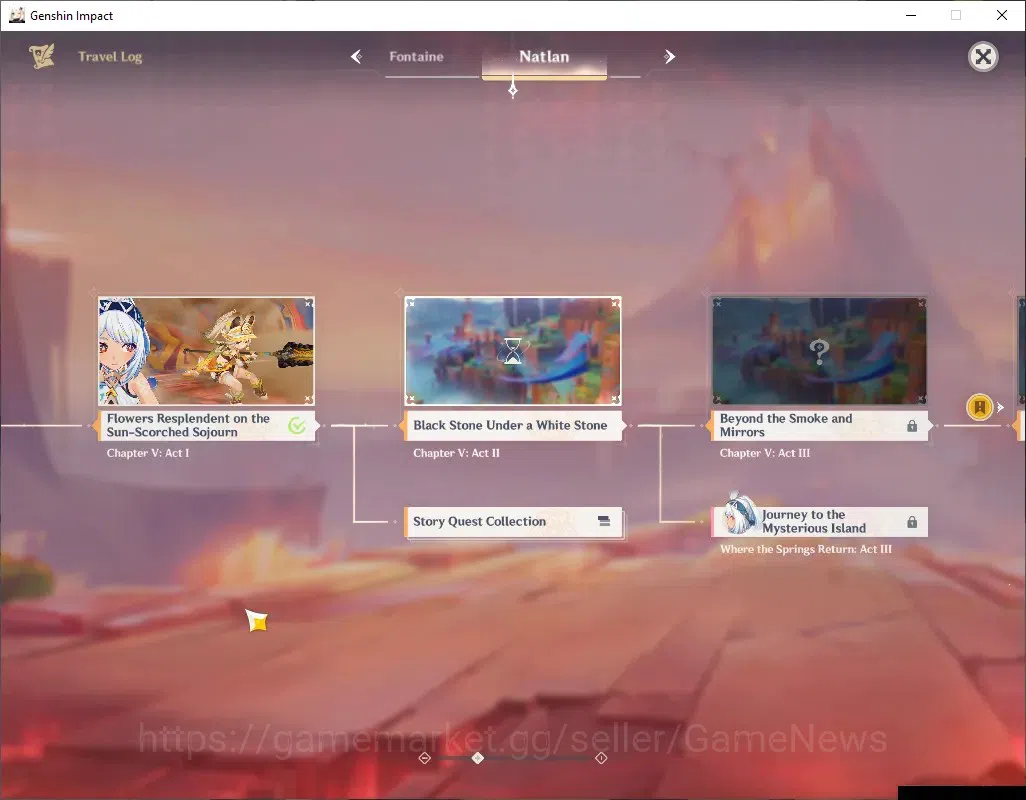Select the Natlan tab

point(544,57)
